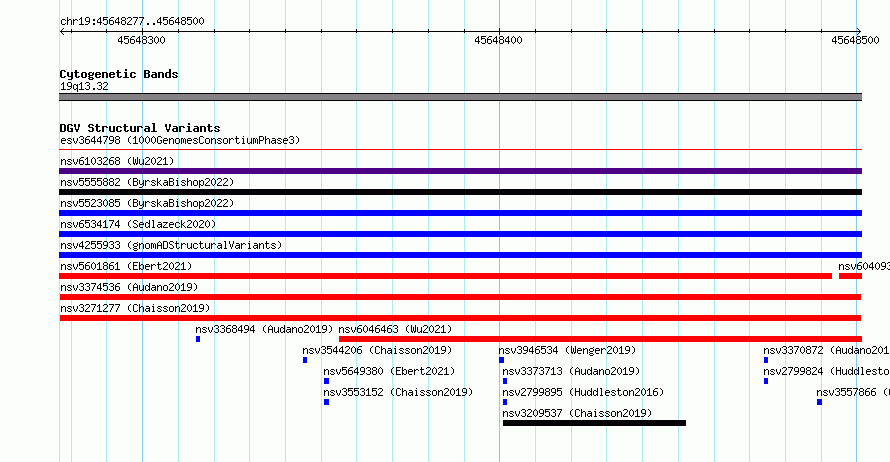Click the blue nsv4255933 variant bar
Image resolution: width=890 pixels, height=462 pixels.
460,255
